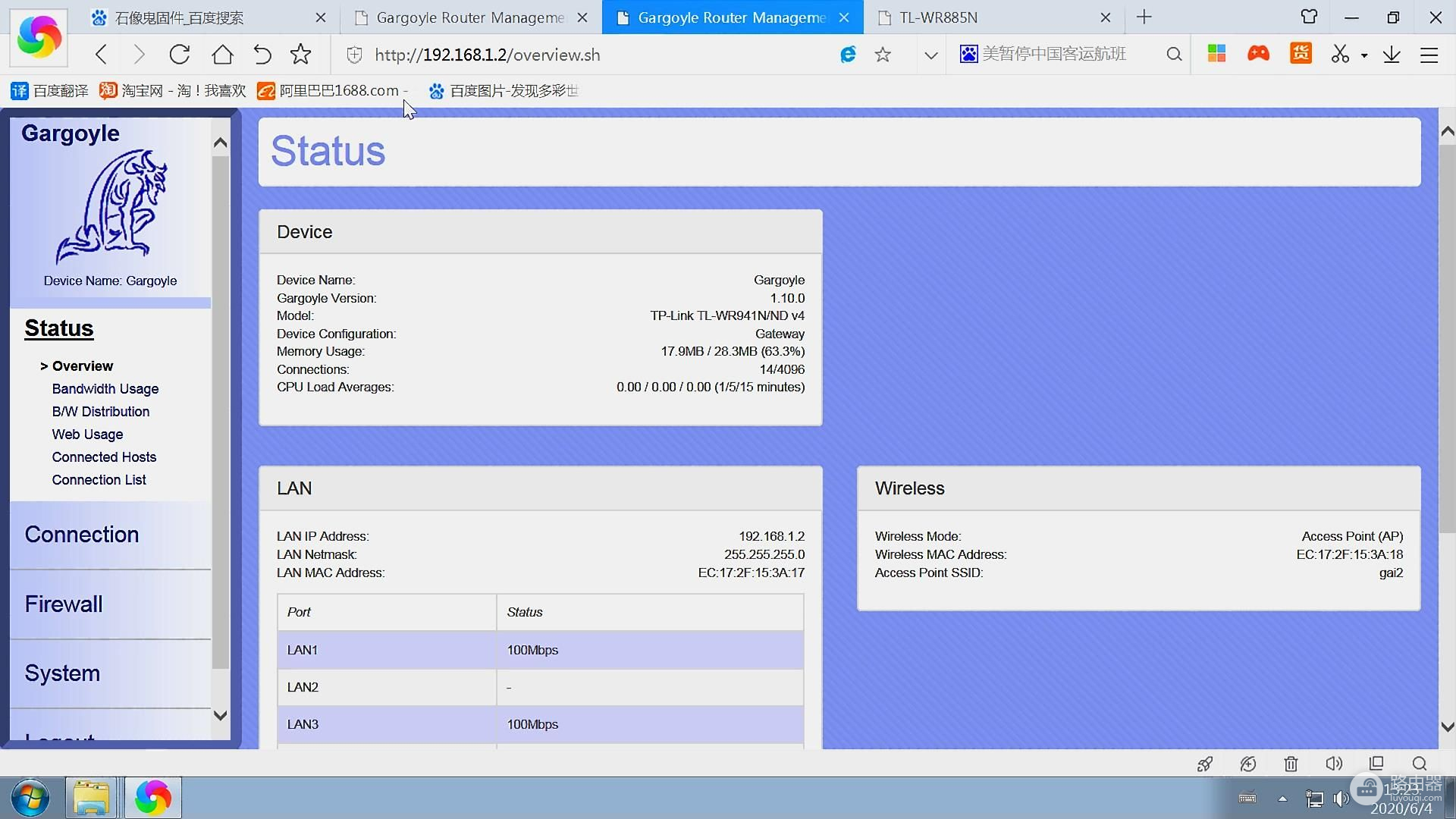Open the game controller icon
Screen dimensions: 1456x819
coord(1259,54)
